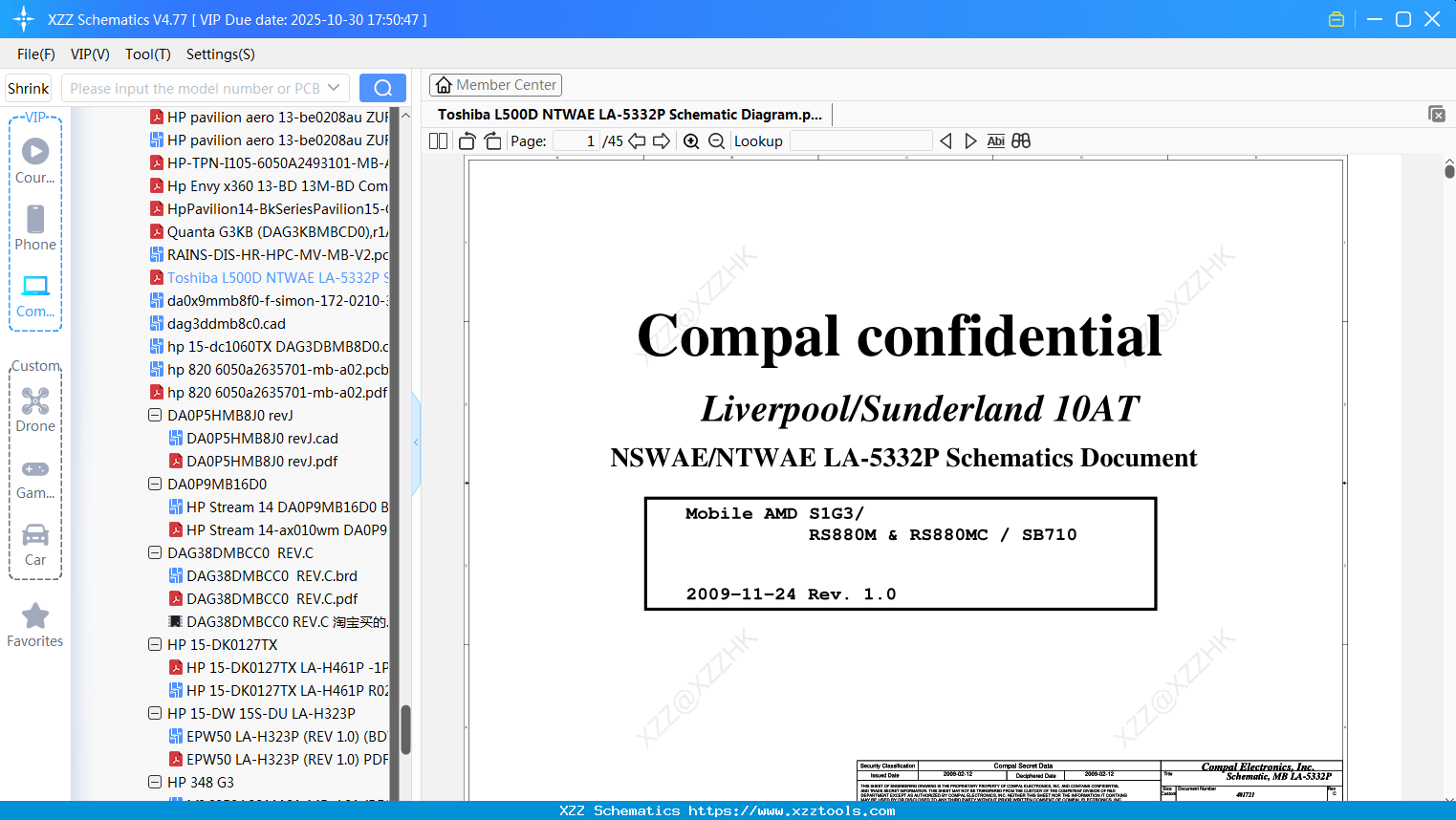This screenshot has width=1456, height=820.
Task: Zoom in on the schematic
Action: (691, 141)
